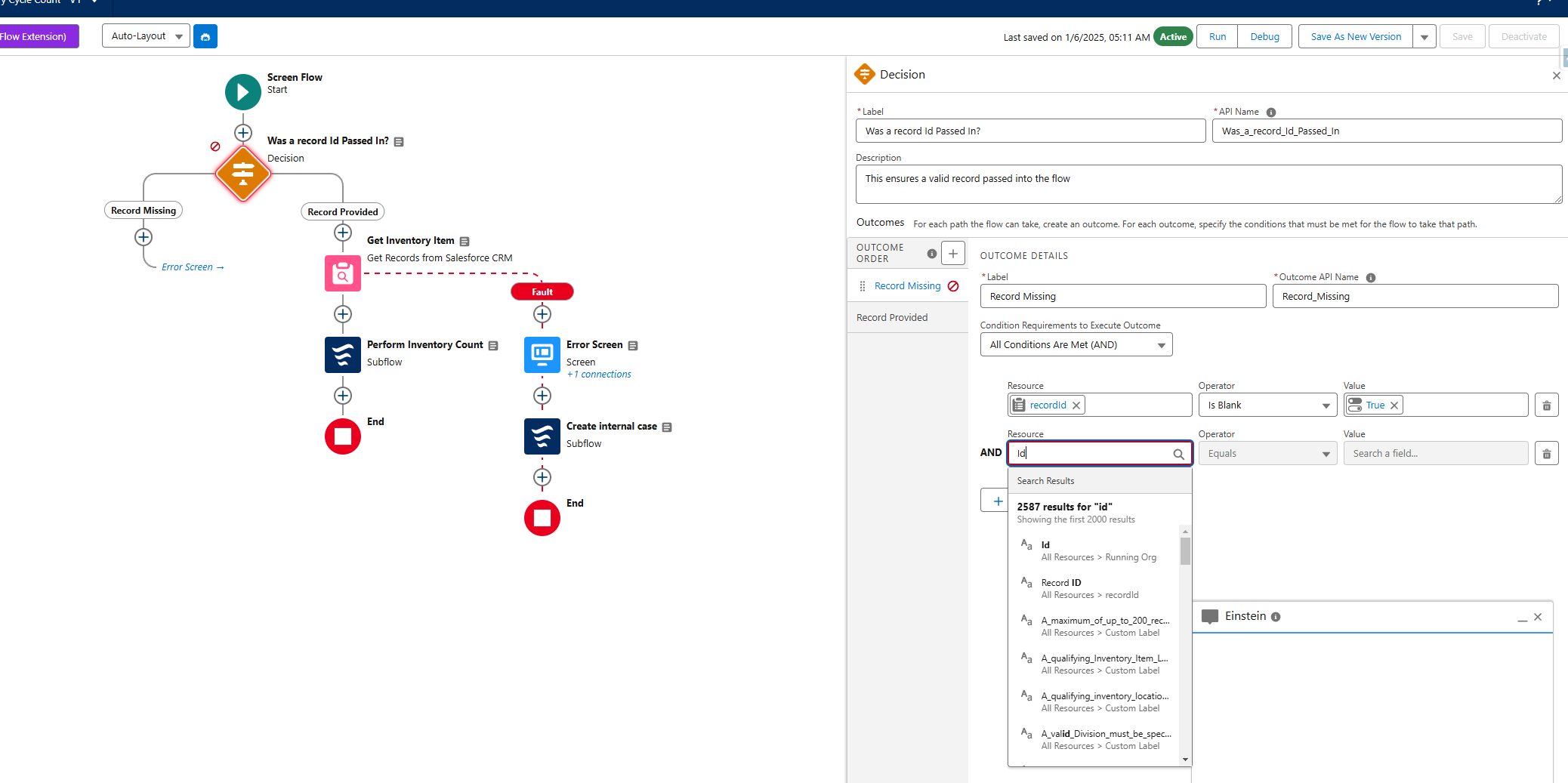
Task: Add a new outcome with plus button
Action: (953, 254)
